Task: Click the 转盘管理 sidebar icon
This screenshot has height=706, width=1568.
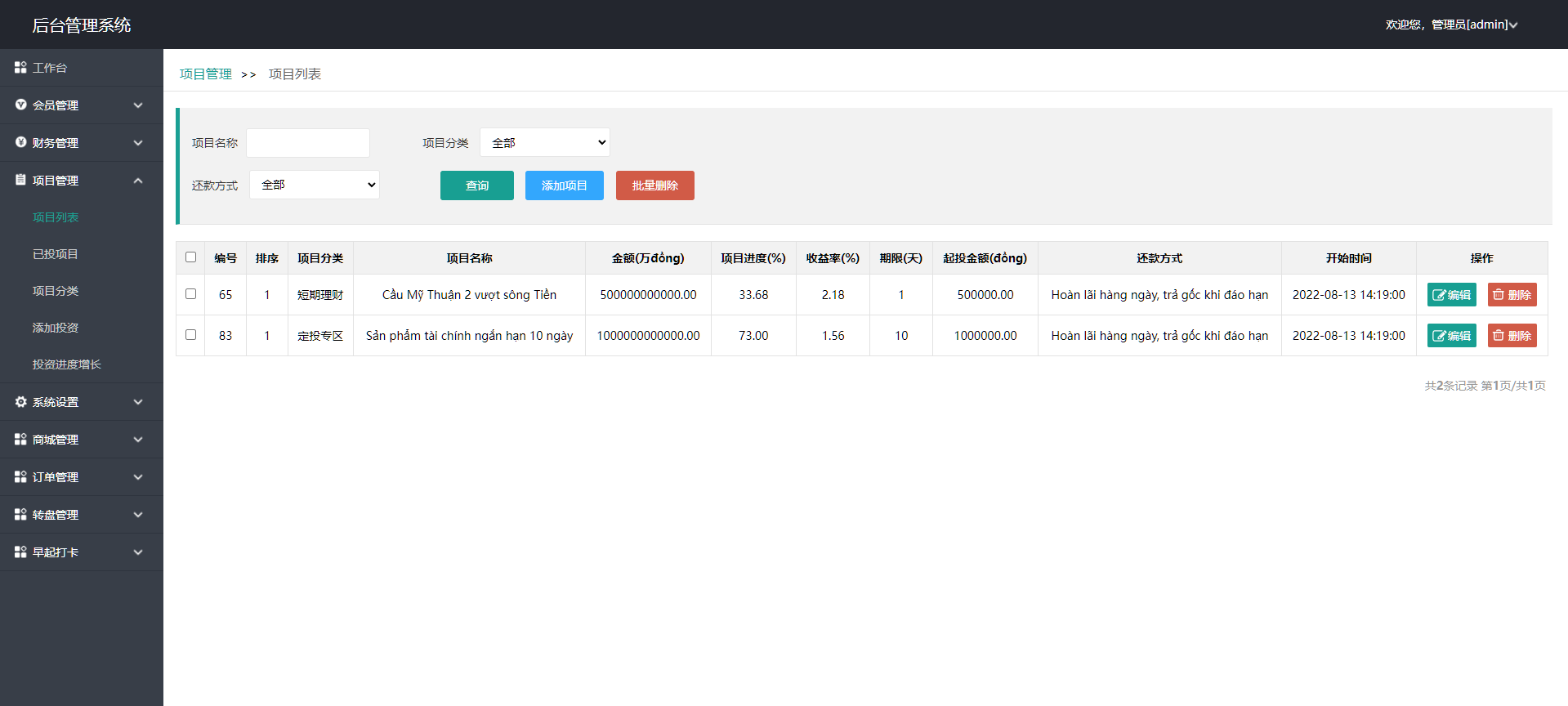Action: click(20, 515)
